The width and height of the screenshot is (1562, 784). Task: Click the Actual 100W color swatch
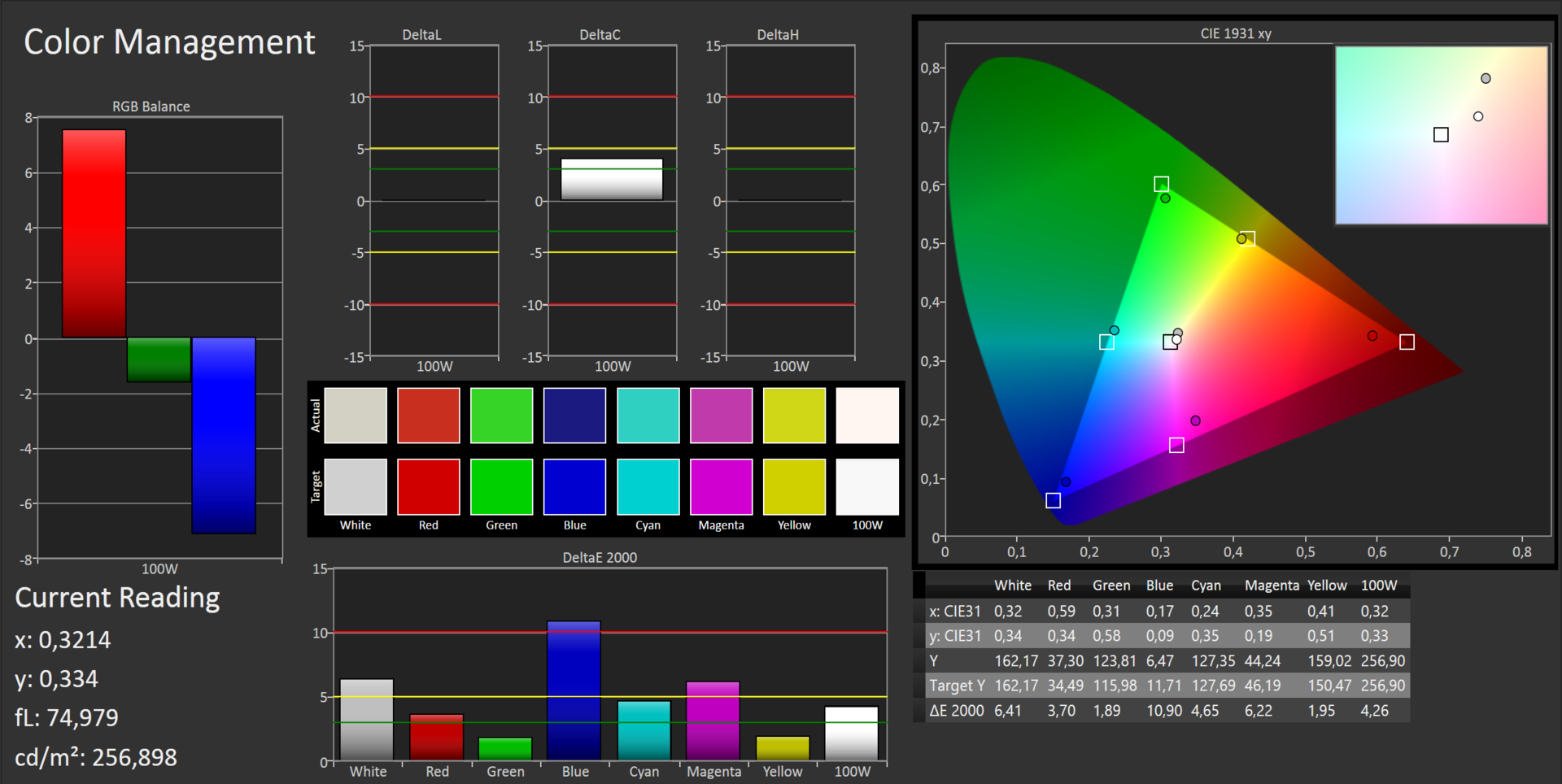(868, 416)
